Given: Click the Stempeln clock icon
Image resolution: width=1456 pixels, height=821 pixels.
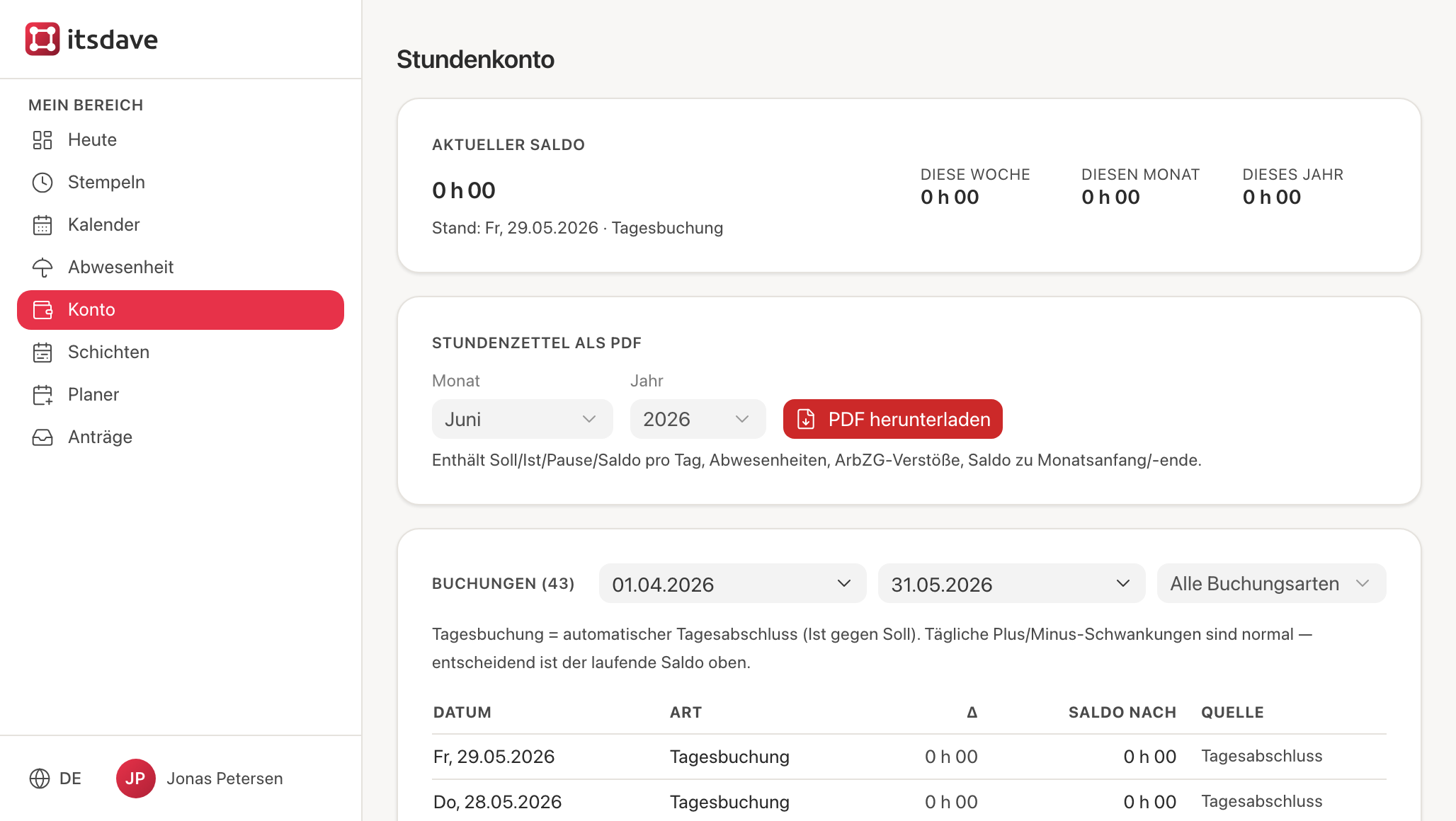Looking at the screenshot, I should 42,183.
